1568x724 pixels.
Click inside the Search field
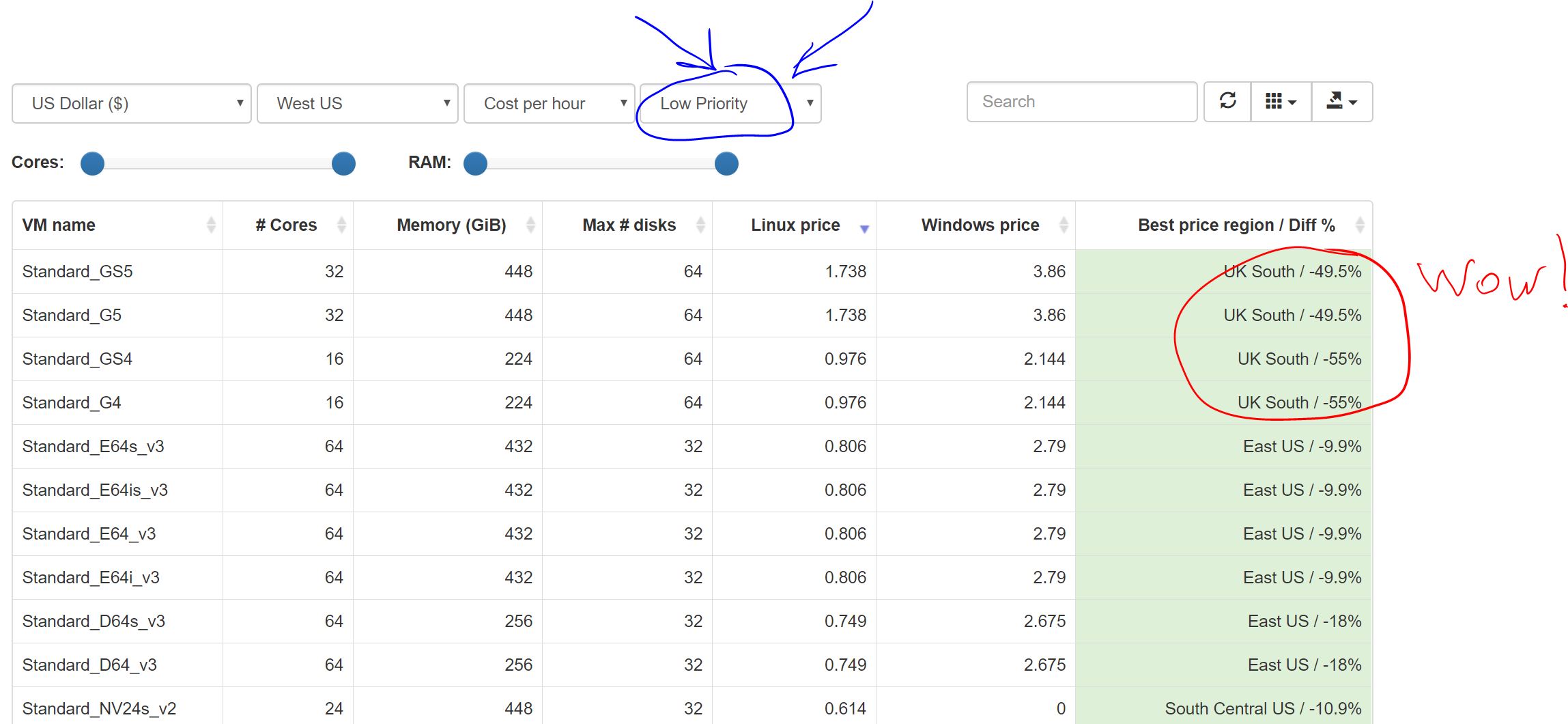pos(1081,102)
